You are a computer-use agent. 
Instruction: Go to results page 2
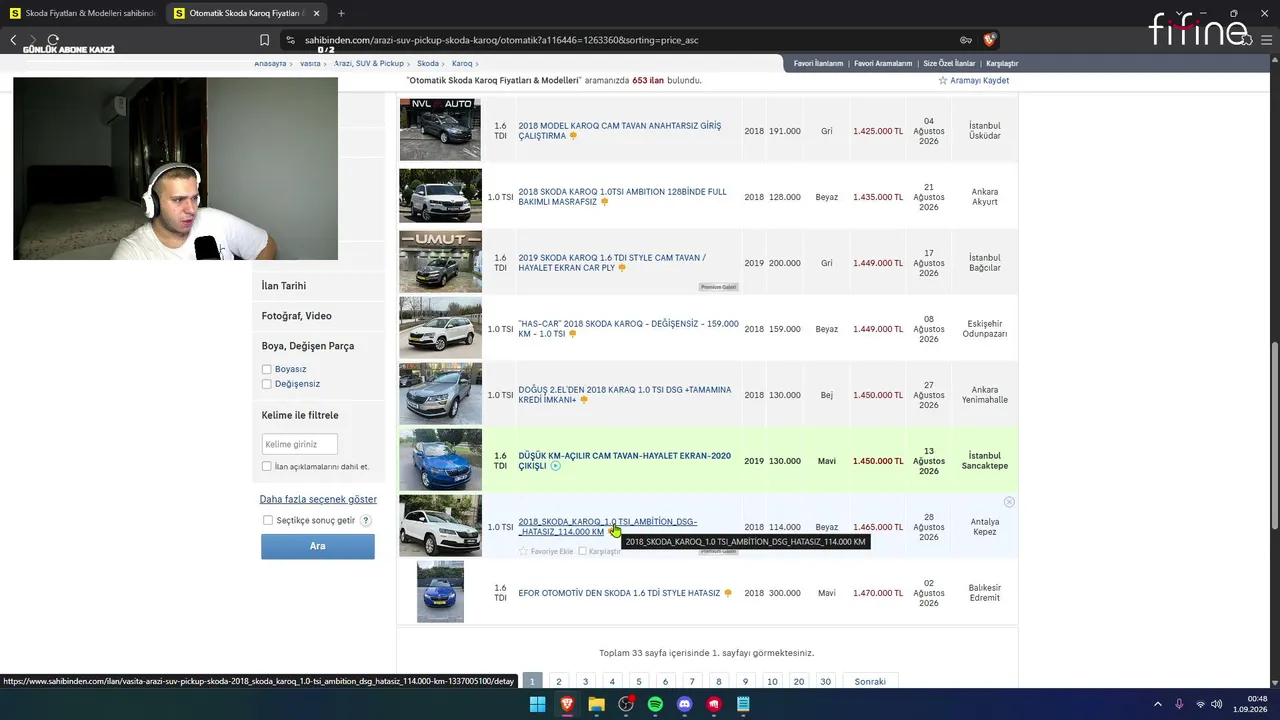pyautogui.click(x=559, y=681)
